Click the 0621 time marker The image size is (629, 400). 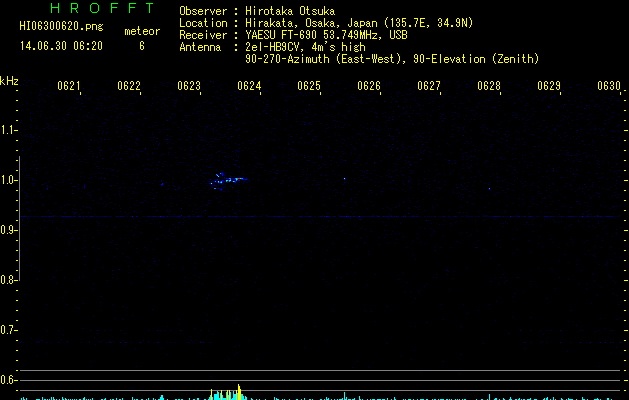(69, 86)
